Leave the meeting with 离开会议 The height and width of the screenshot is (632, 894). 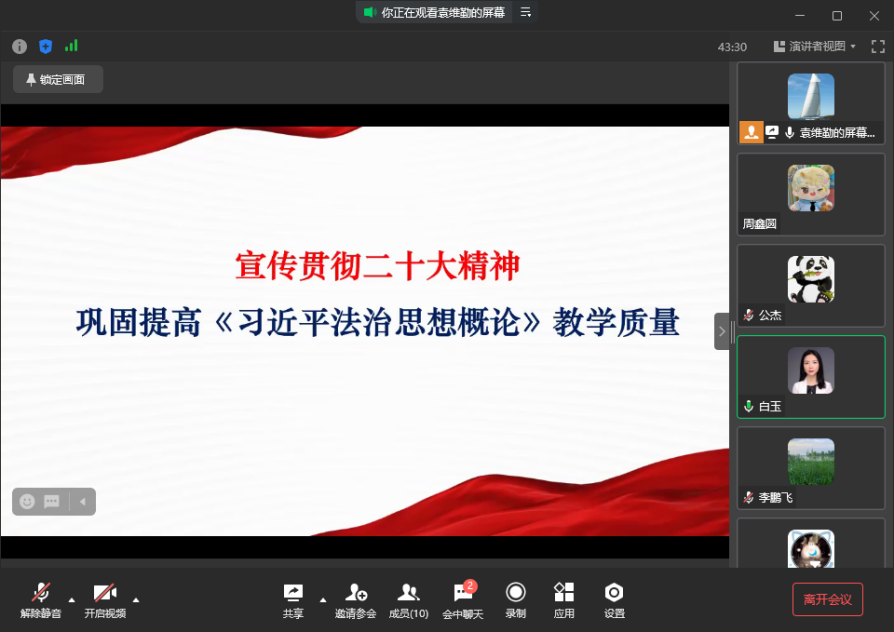coord(827,599)
